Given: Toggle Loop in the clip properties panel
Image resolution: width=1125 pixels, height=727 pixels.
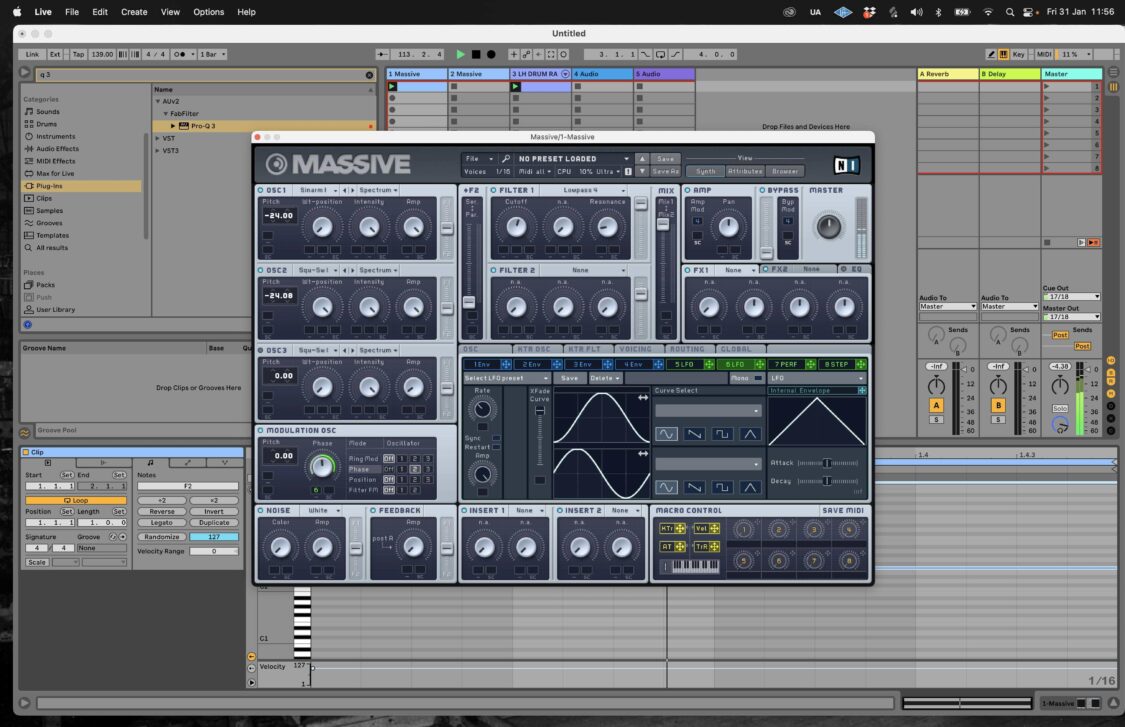Looking at the screenshot, I should point(76,500).
